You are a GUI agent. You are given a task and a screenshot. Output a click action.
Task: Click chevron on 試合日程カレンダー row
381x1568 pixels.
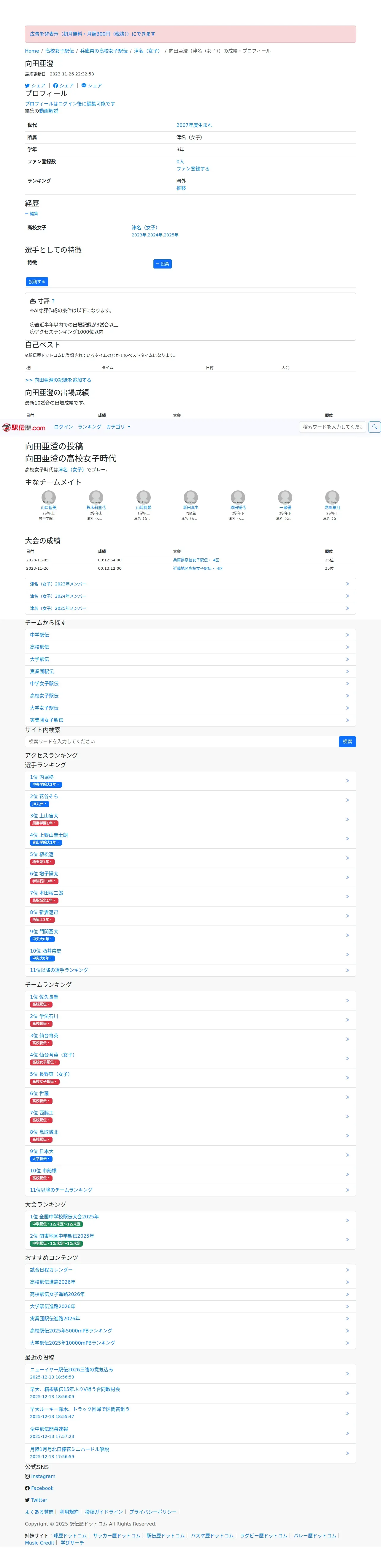tap(347, 1270)
